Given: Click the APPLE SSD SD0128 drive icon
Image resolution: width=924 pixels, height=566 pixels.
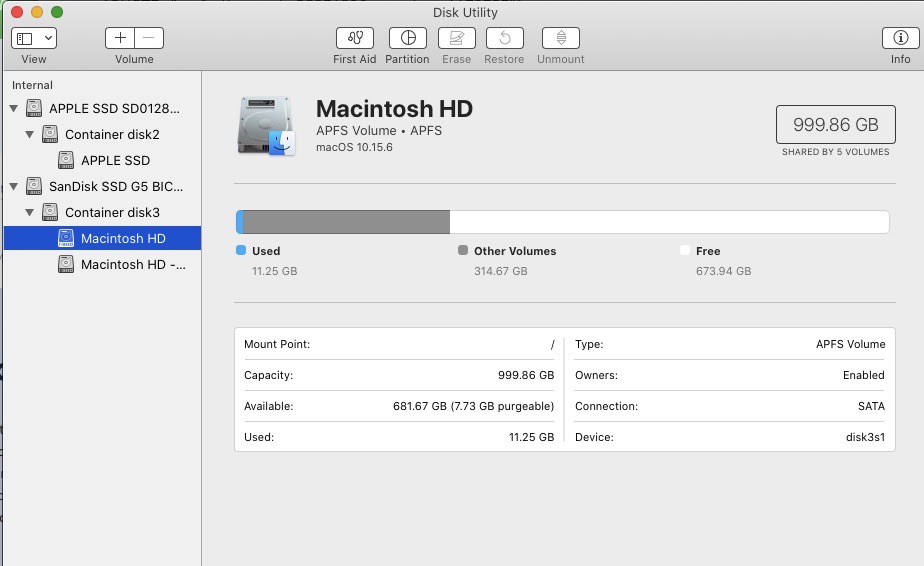Looking at the screenshot, I should coord(34,108).
